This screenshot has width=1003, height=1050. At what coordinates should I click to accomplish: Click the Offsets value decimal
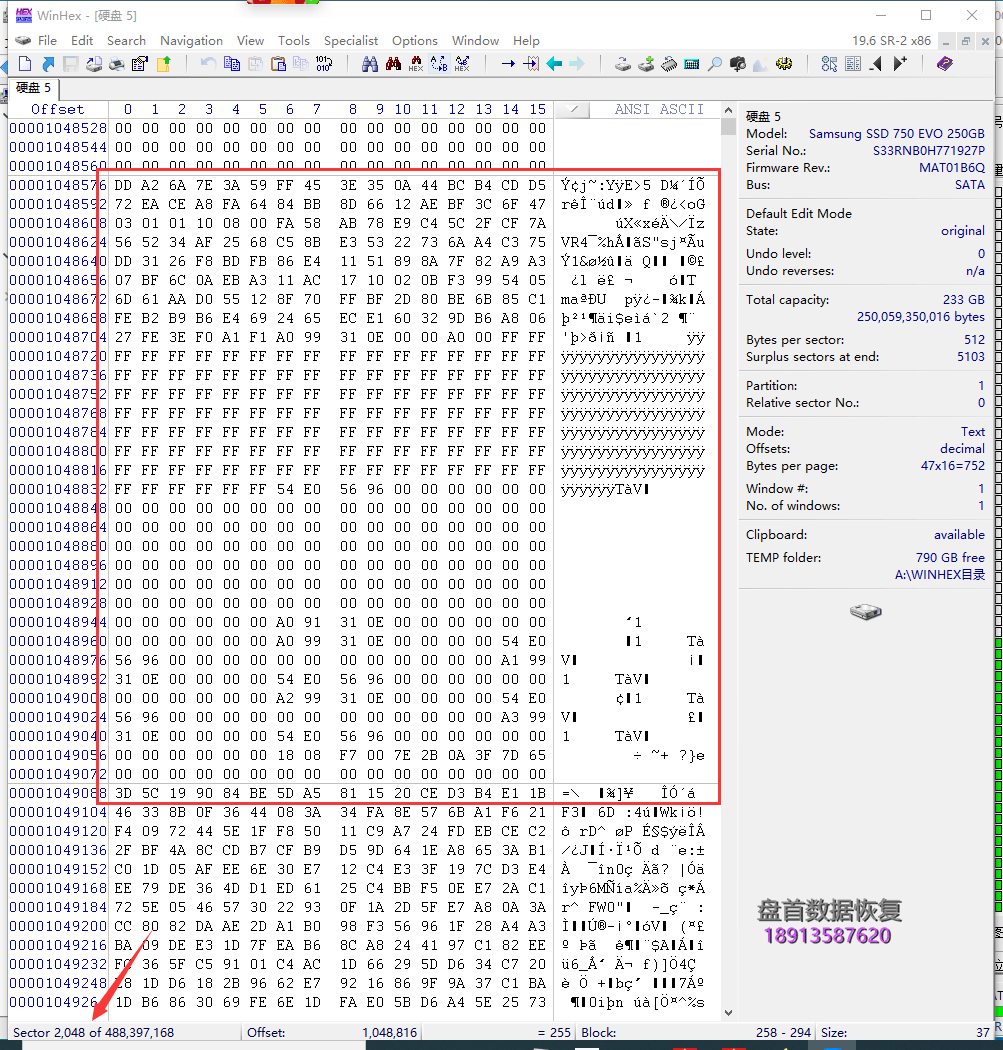(962, 449)
